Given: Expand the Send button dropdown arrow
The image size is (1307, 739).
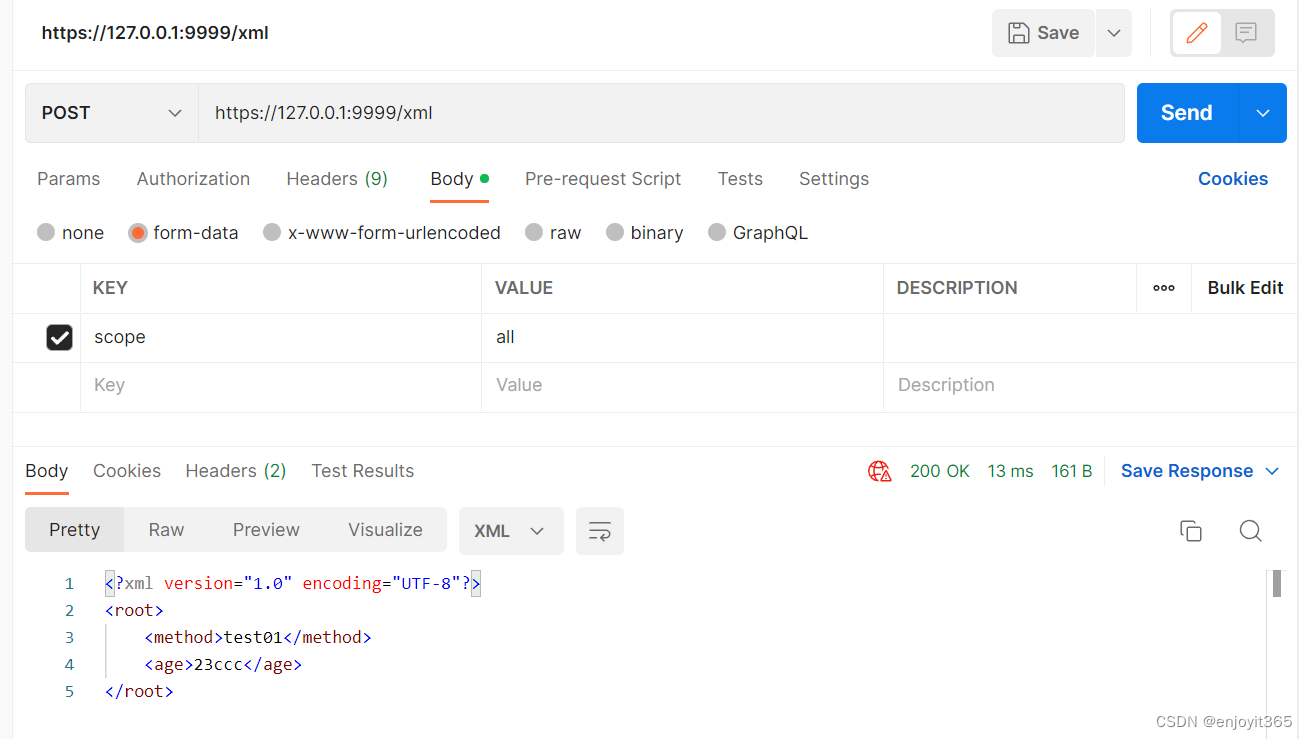Looking at the screenshot, I should (1263, 113).
